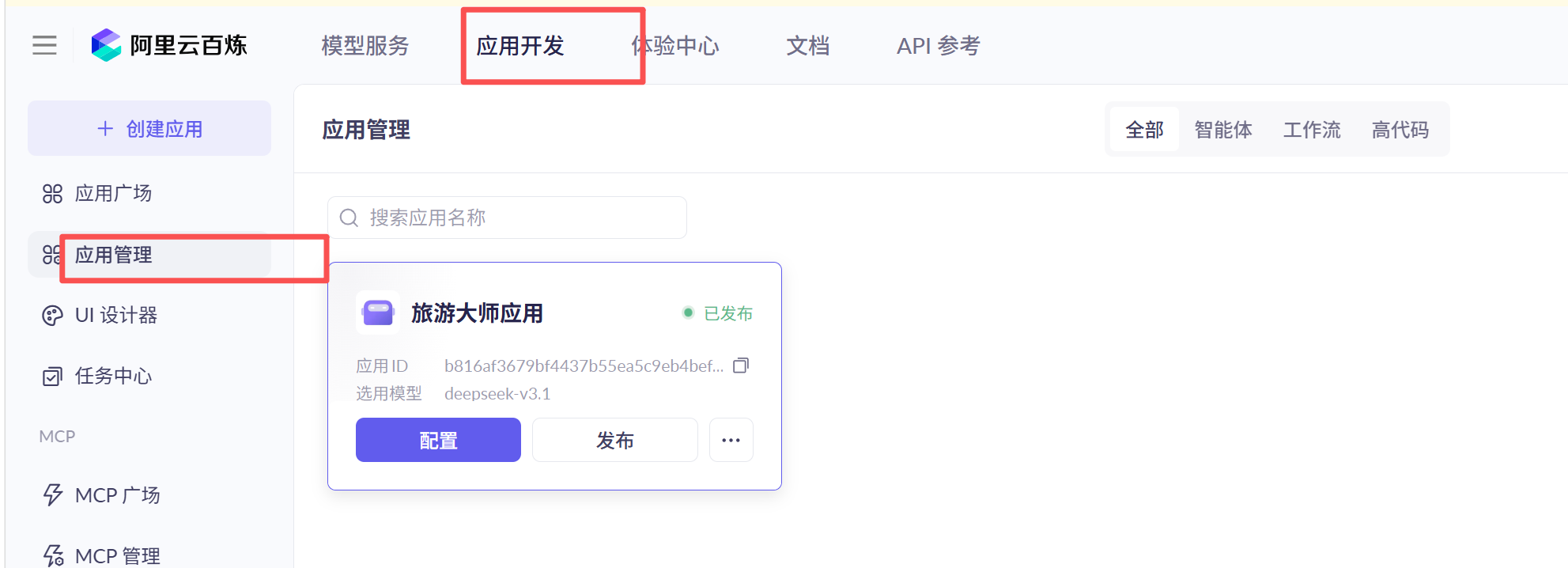This screenshot has height=568, width=1568.
Task: Filter apps by 工作流
Action: (x=1312, y=129)
